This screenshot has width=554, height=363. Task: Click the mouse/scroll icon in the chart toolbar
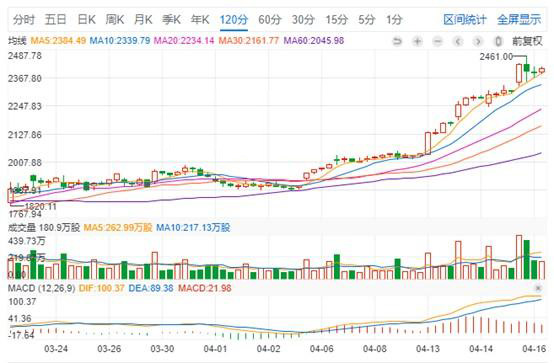(498, 42)
